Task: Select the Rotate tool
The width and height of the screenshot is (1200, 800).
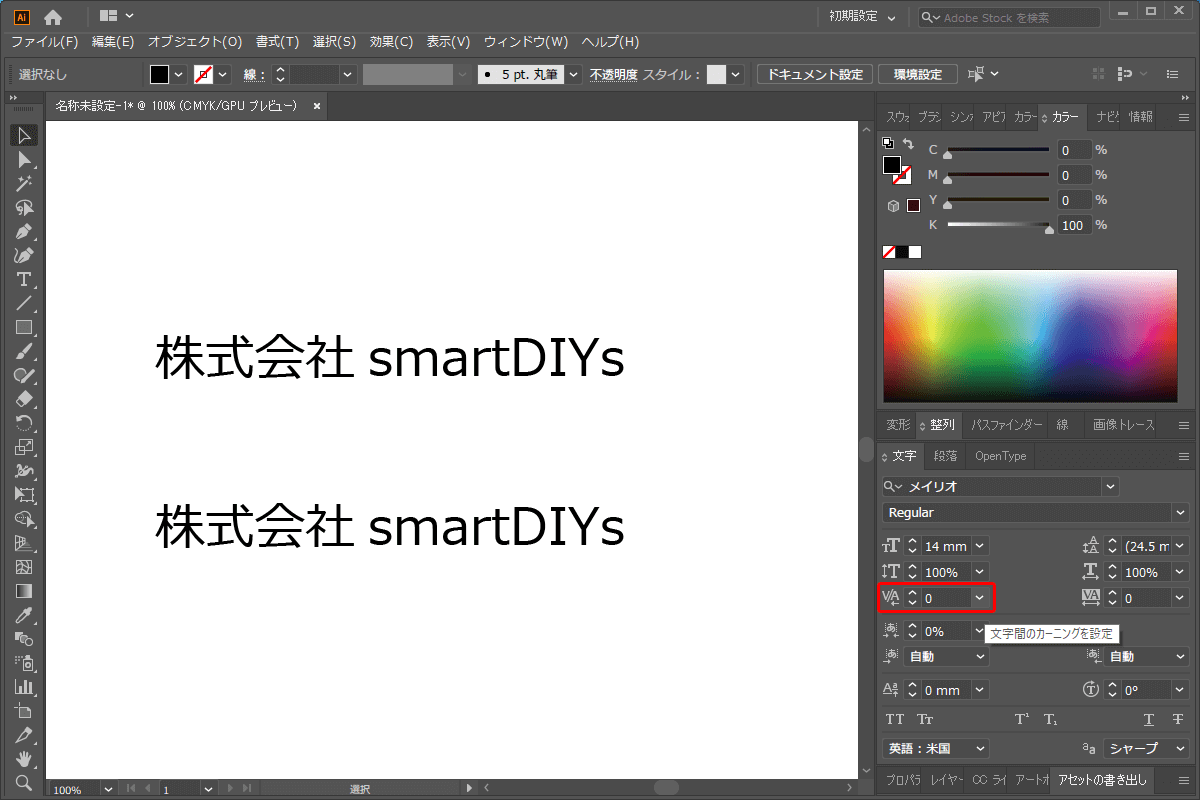Action: pyautogui.click(x=25, y=423)
